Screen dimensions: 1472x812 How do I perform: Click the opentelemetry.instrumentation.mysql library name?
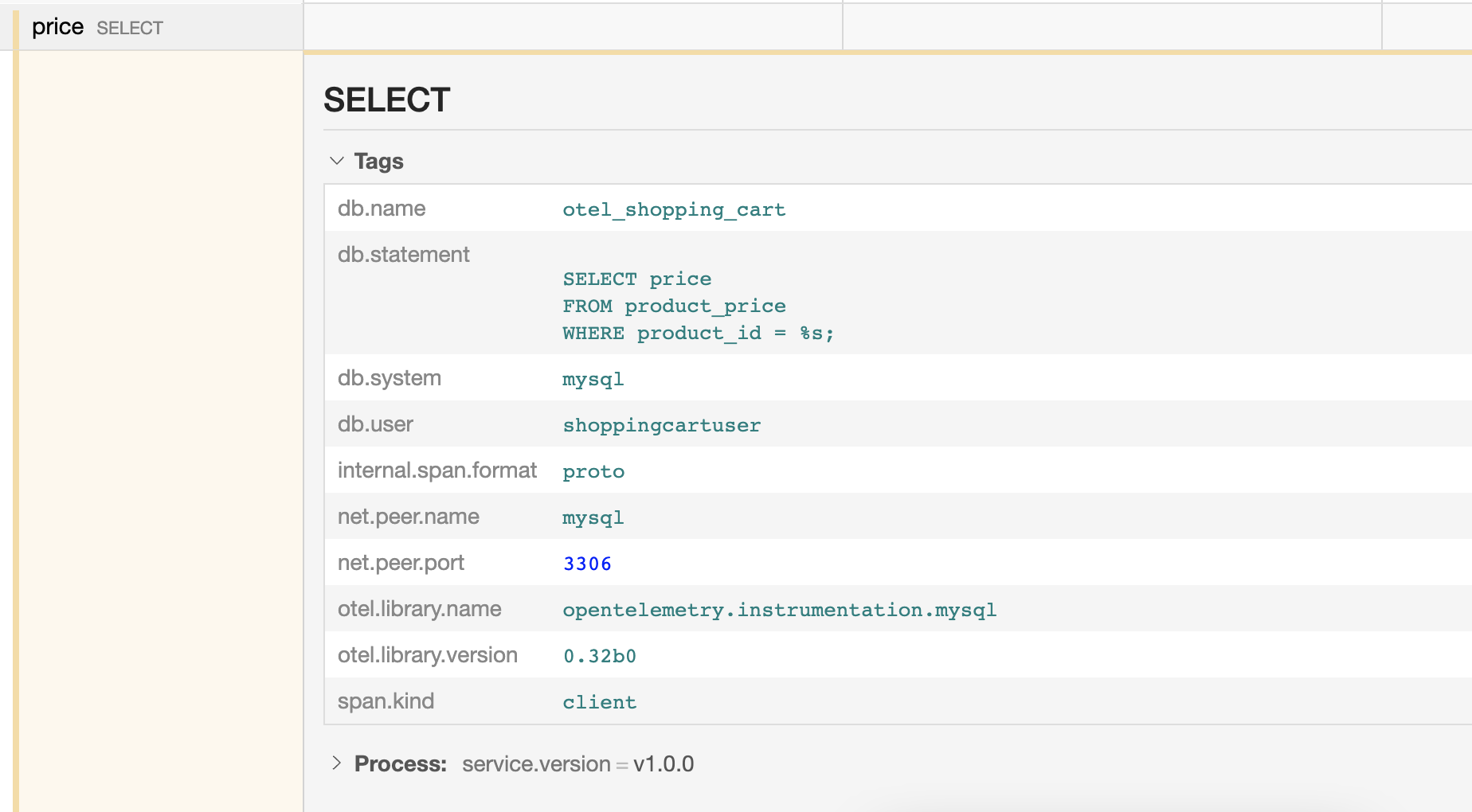pos(779,610)
